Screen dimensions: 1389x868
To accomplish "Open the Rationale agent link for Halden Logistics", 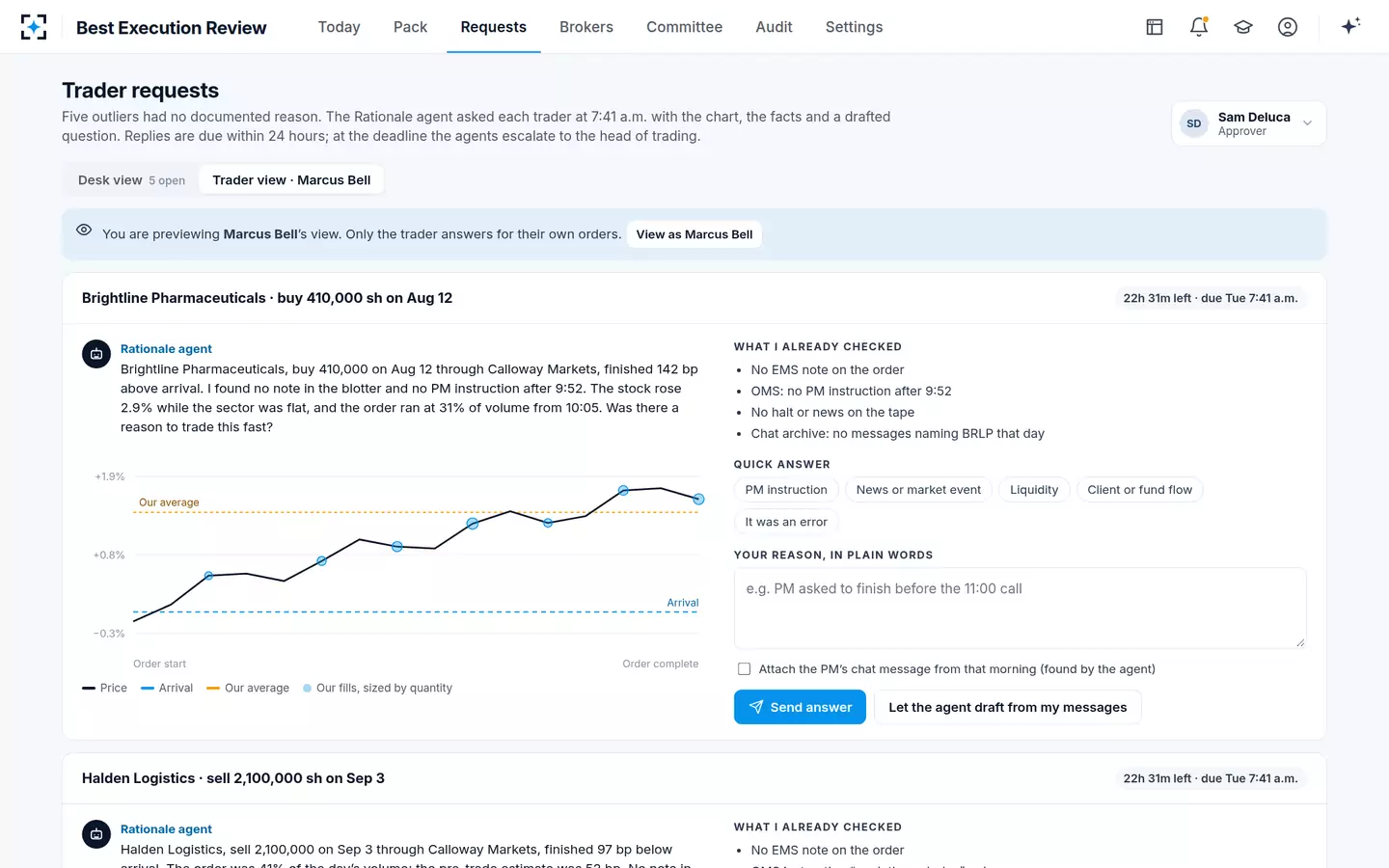I will pyautogui.click(x=166, y=829).
